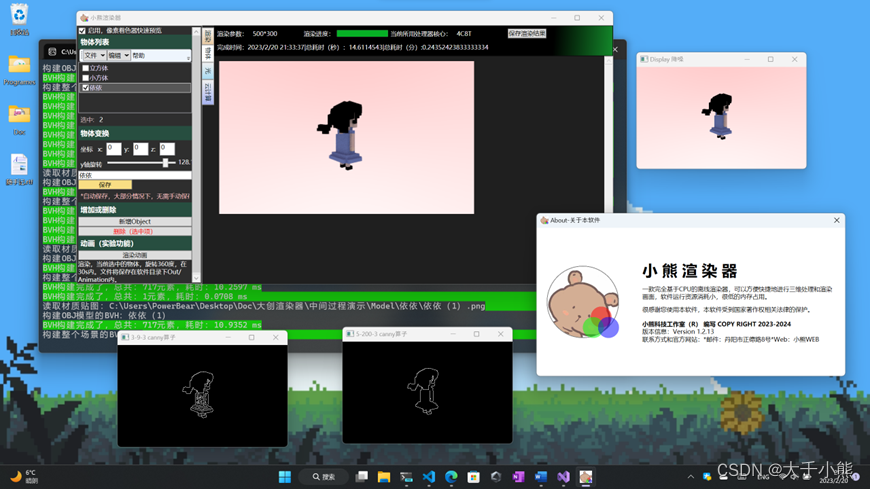Click the green render progress bar
Image resolution: width=870 pixels, height=489 pixels.
pos(362,33)
